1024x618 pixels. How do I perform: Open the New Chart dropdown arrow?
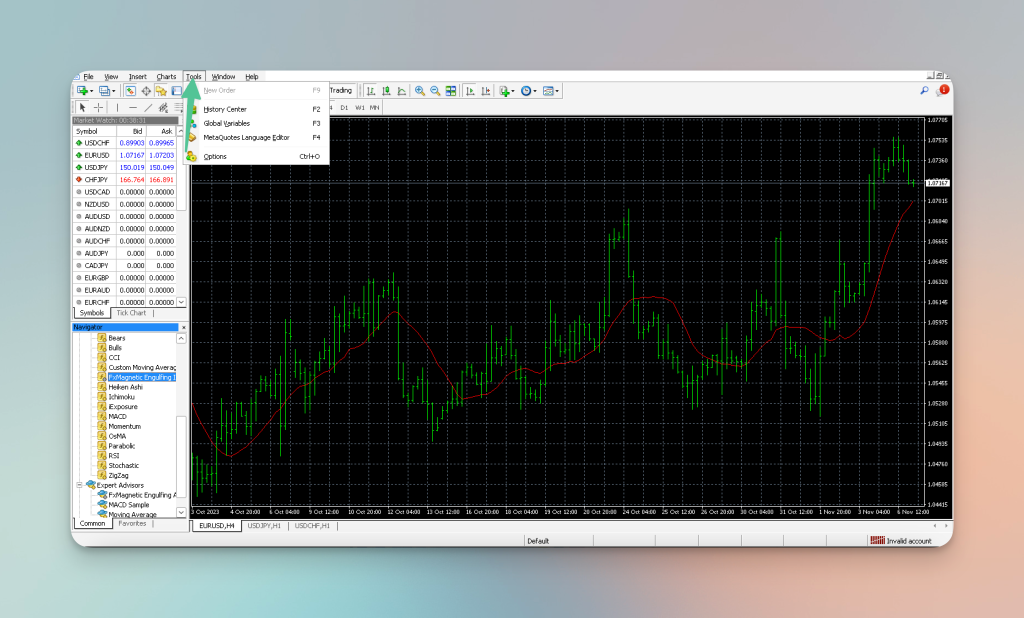coord(93,91)
